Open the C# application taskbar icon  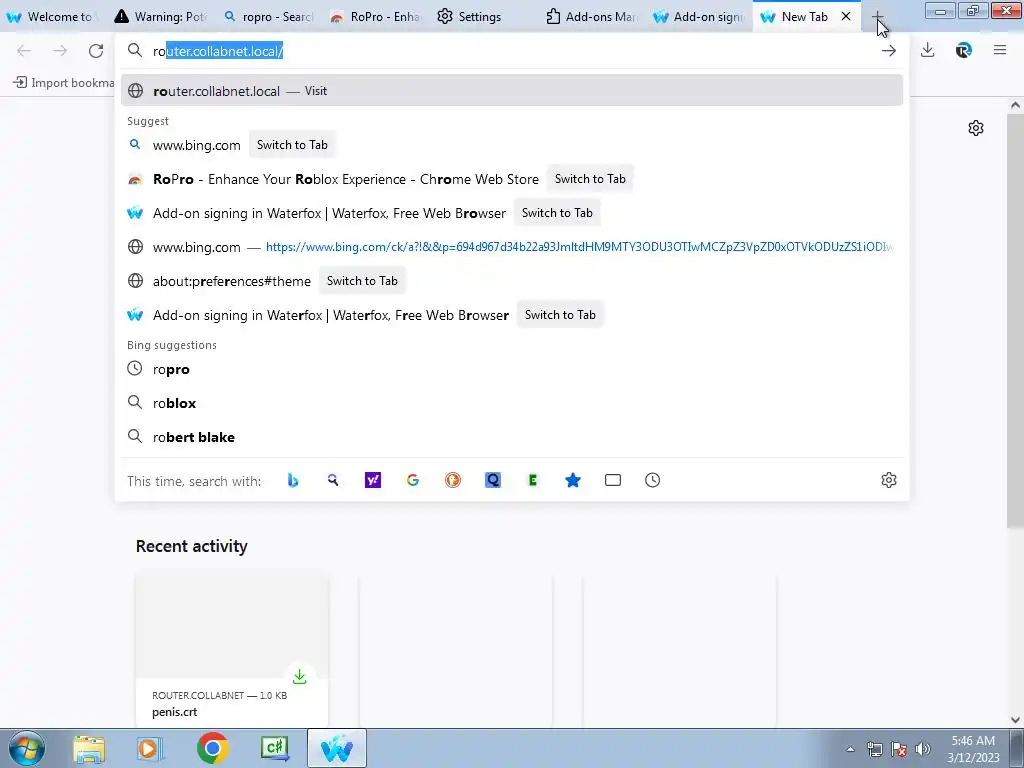point(274,748)
